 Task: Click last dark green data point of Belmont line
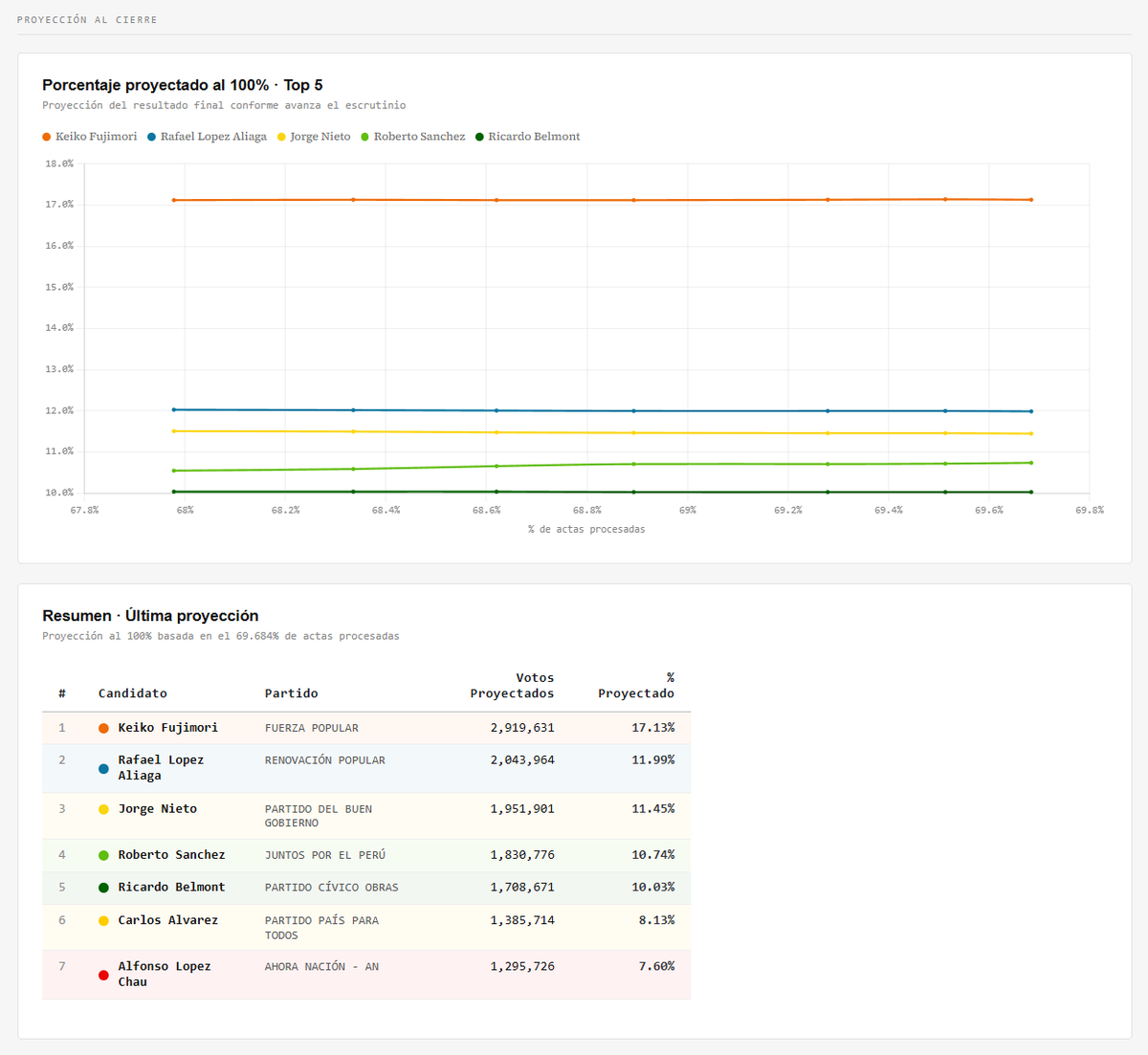point(1030,492)
